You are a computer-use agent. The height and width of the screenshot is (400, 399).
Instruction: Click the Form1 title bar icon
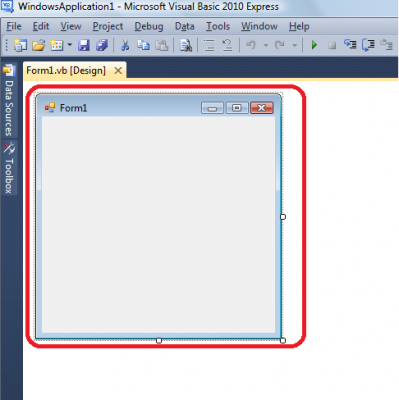click(50, 107)
